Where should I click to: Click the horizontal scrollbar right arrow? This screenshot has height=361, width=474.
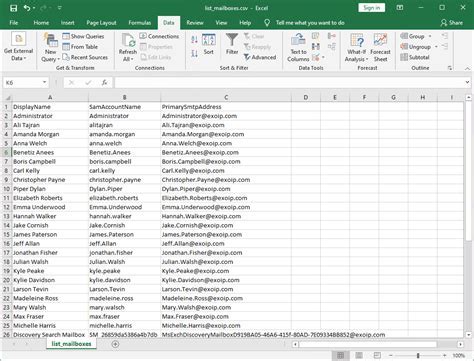pos(461,344)
